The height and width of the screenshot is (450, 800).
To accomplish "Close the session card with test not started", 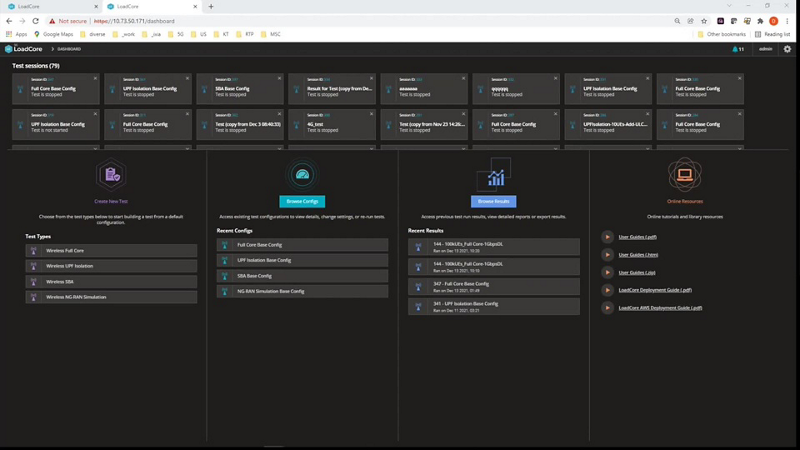I will click(x=95, y=114).
